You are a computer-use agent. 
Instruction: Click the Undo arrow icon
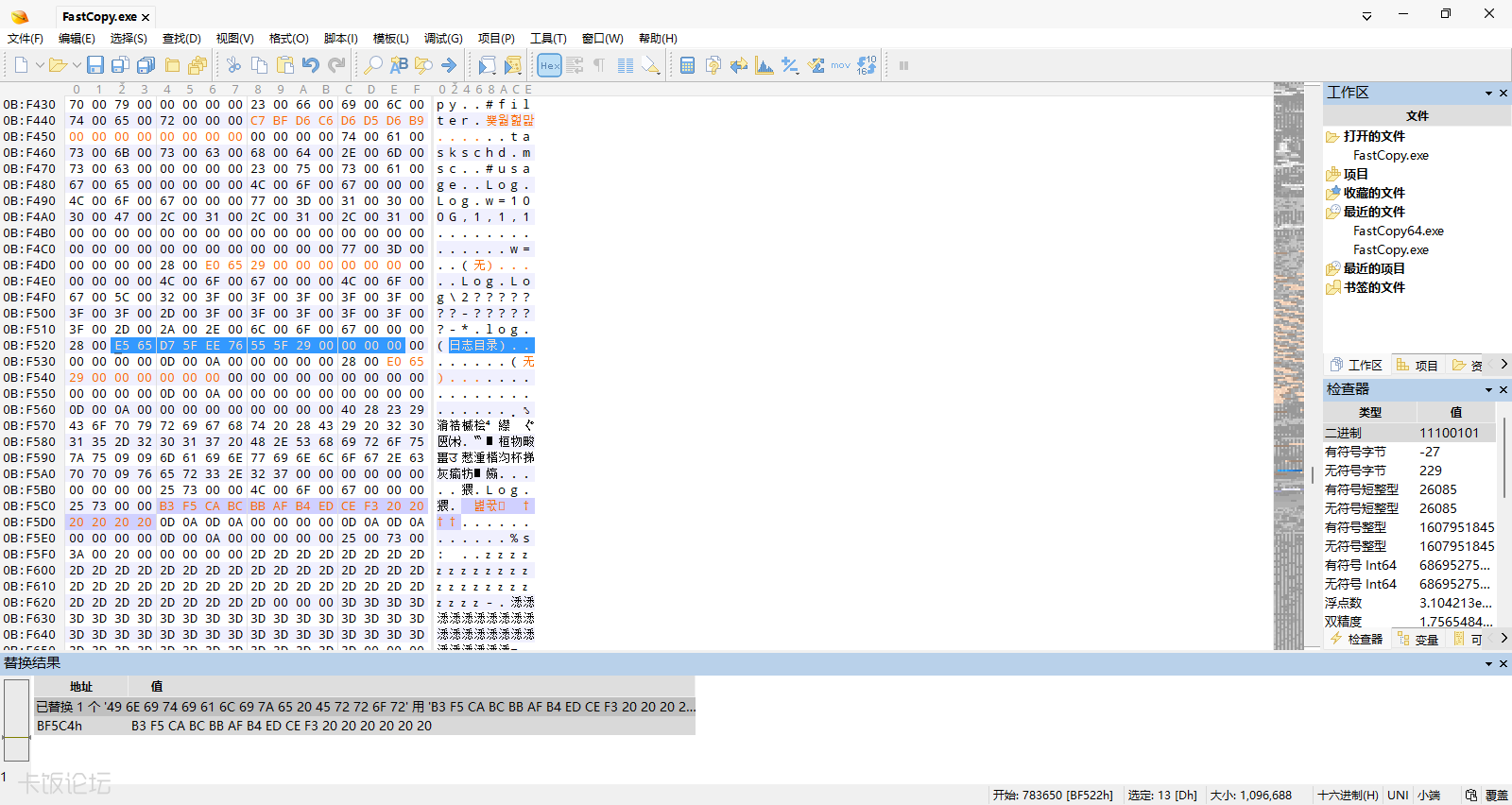point(311,65)
